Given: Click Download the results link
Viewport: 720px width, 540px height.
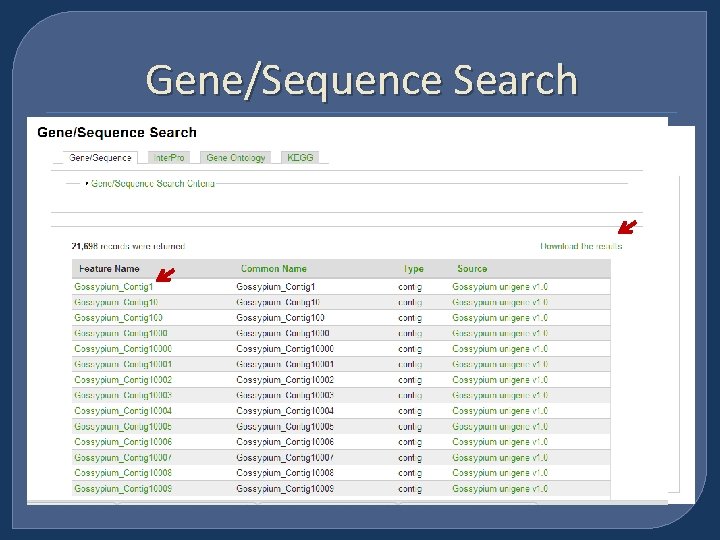Looking at the screenshot, I should click(581, 246).
